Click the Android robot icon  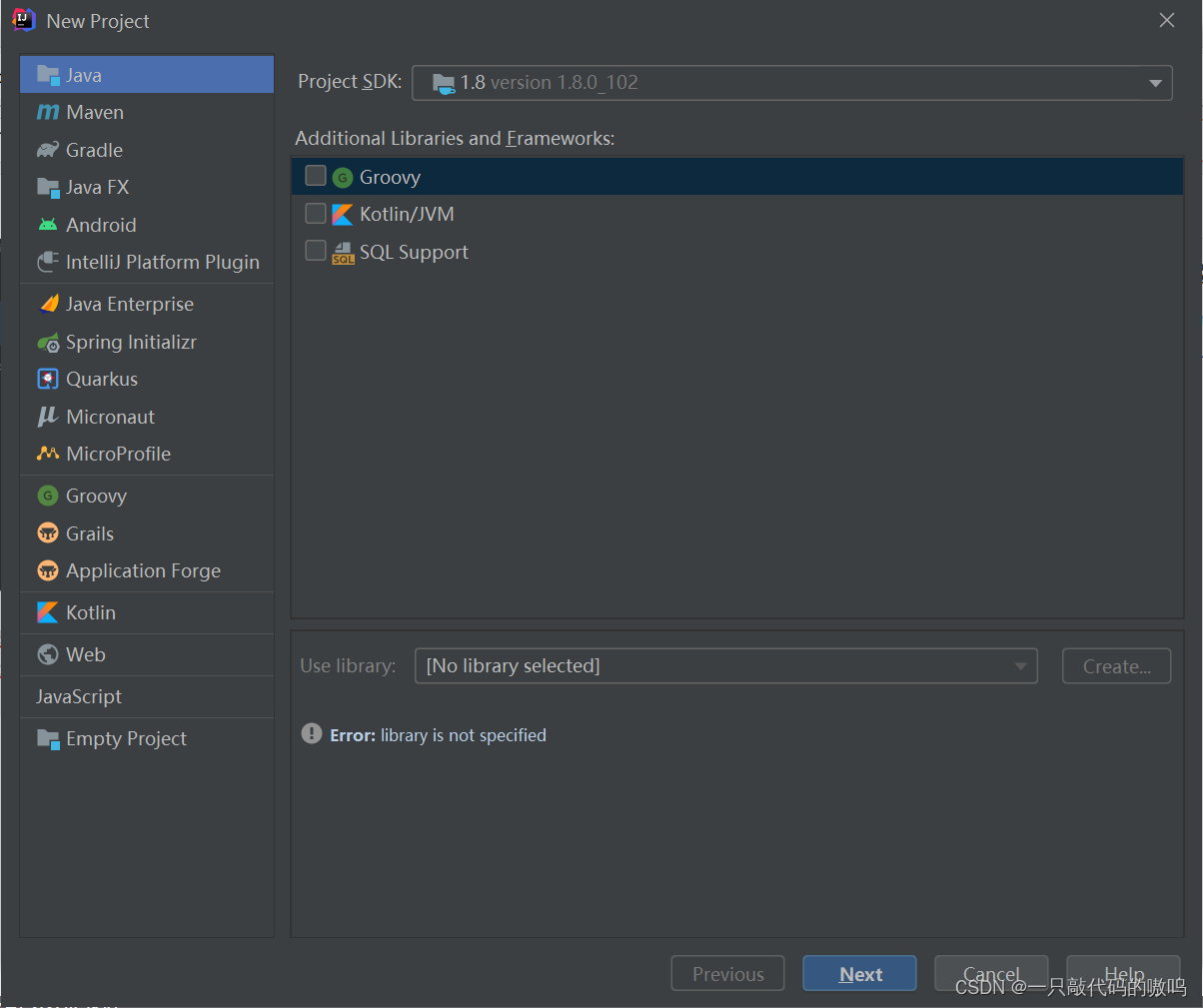[48, 225]
